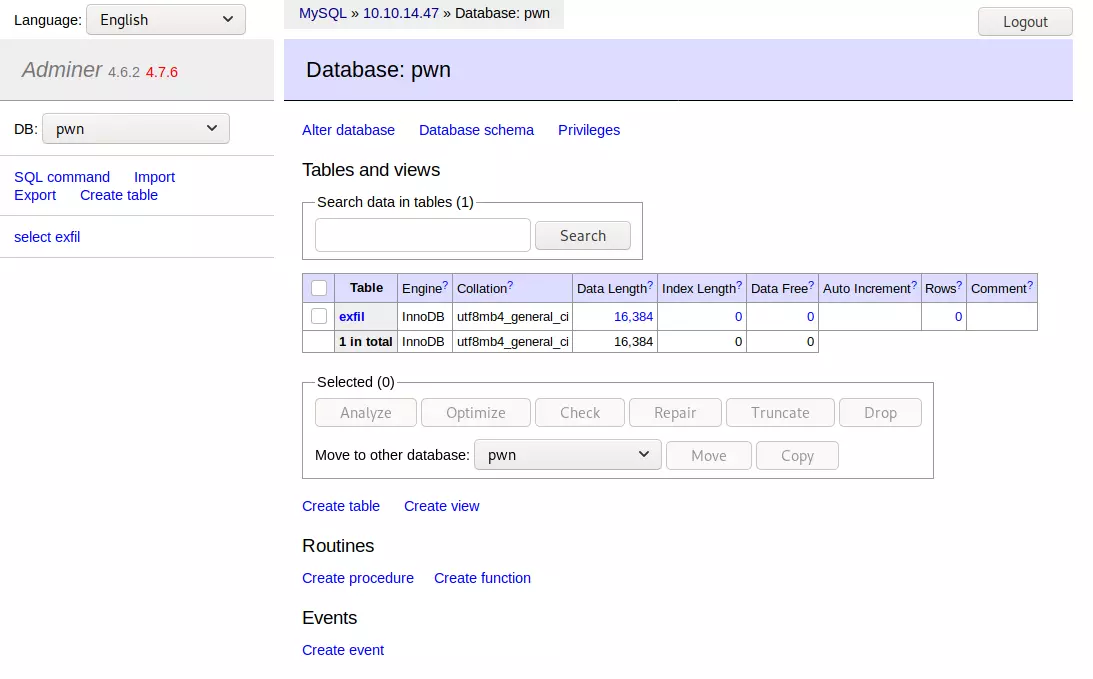Go to Import in sidebar

(154, 177)
